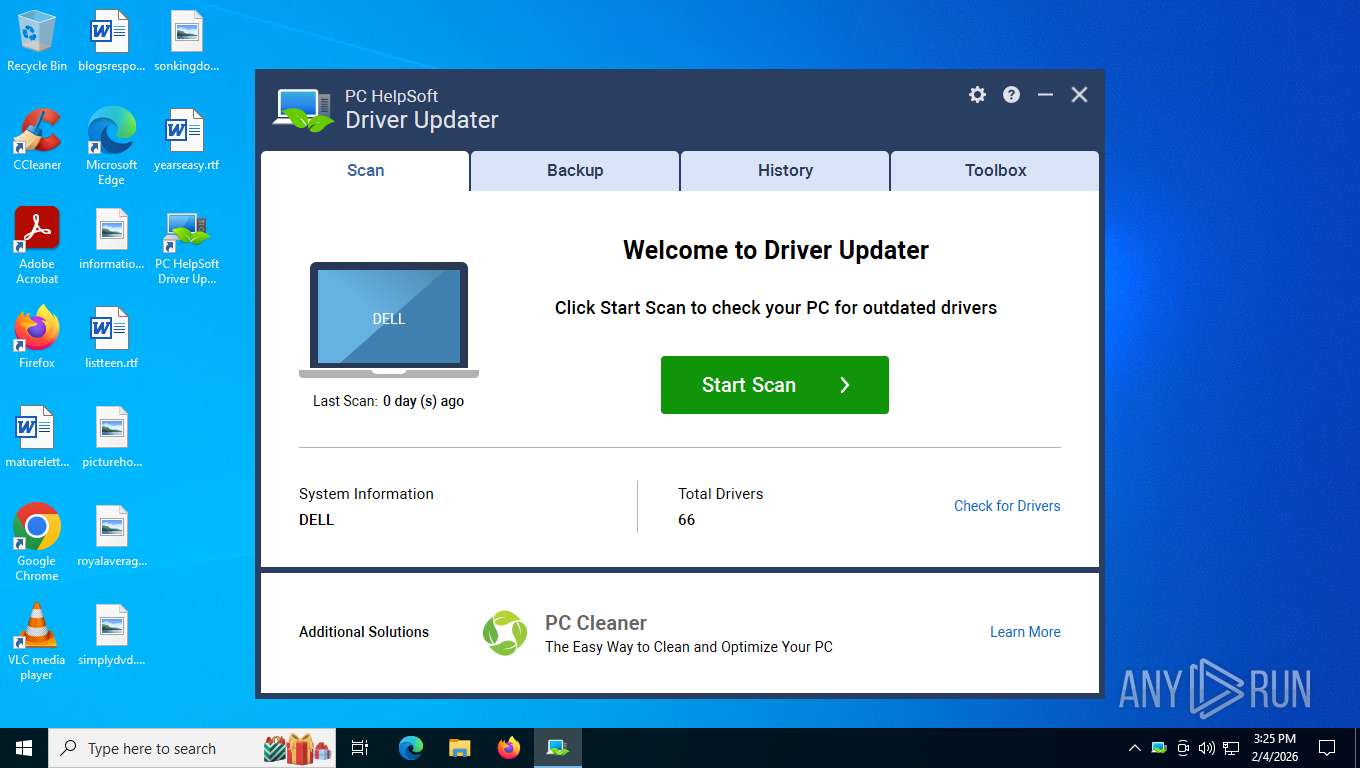
Task: Minimize the Driver Updater window
Action: click(x=1045, y=94)
